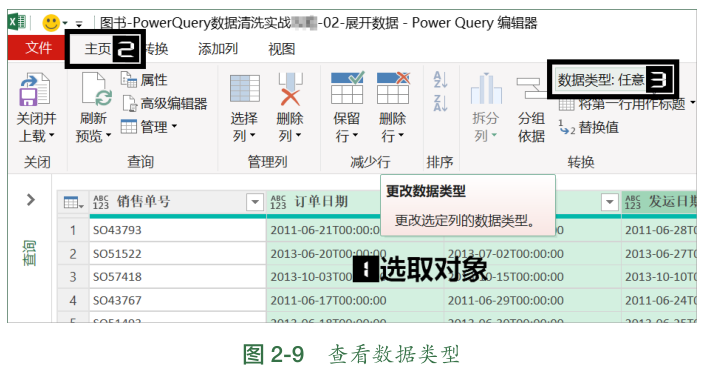Click the Excel app icon in title bar
Image resolution: width=711 pixels, height=369 pixels.
tap(17, 22)
